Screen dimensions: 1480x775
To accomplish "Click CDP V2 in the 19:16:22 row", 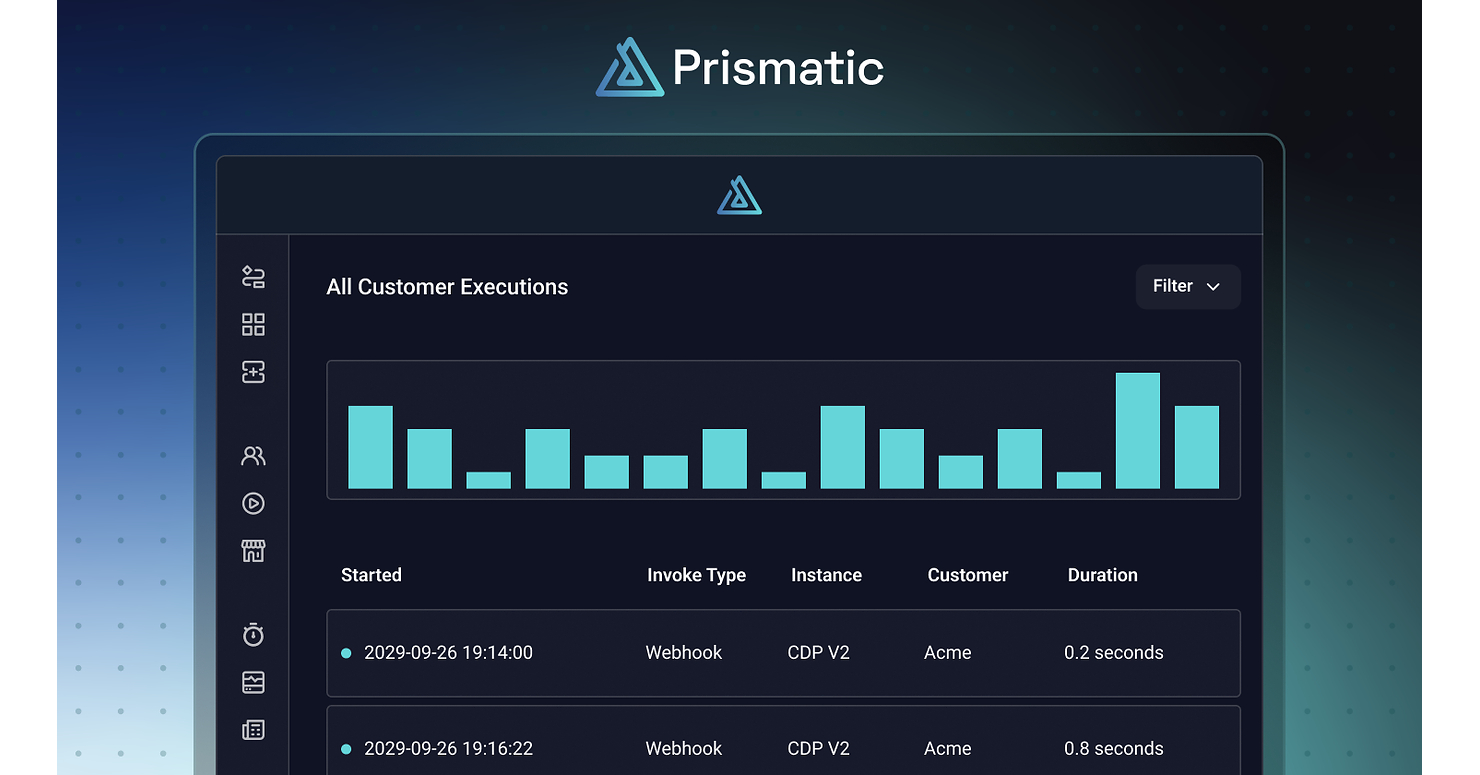I will [x=819, y=749].
